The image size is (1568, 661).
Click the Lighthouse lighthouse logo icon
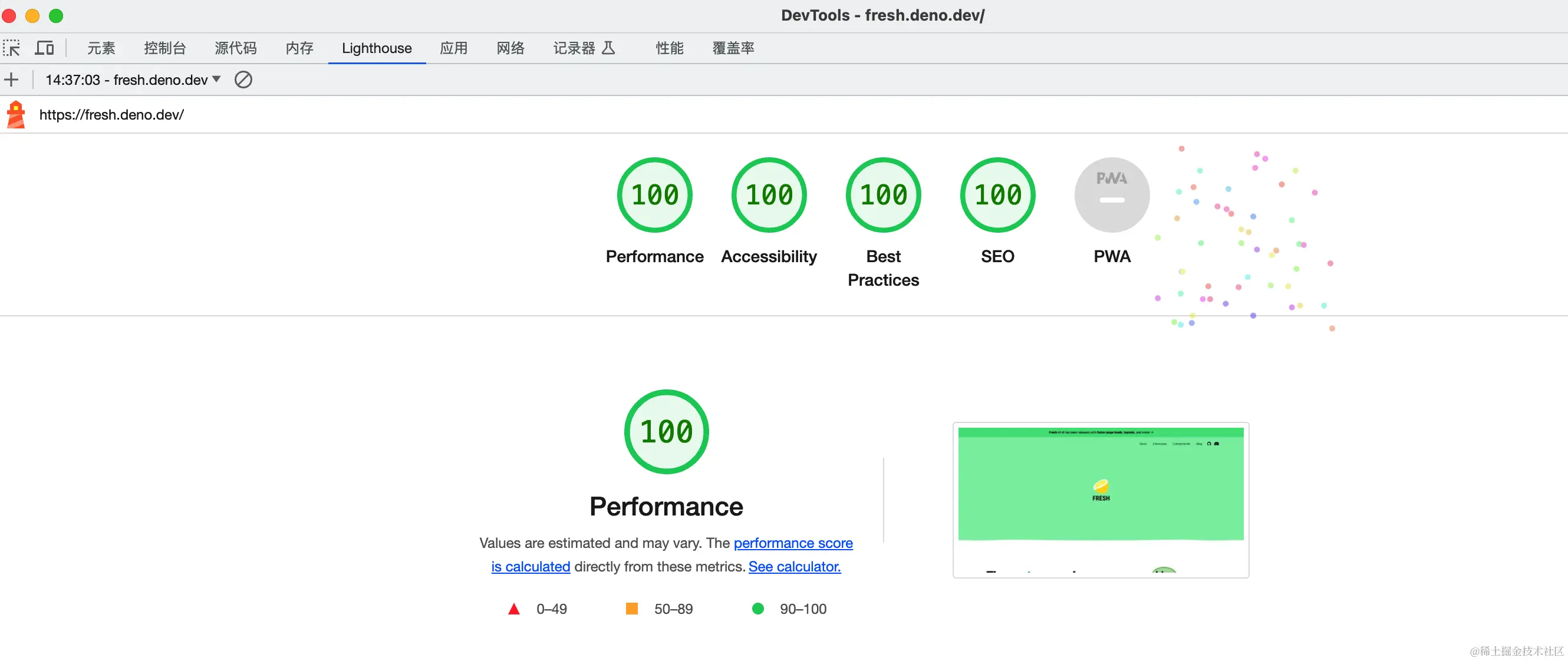(x=16, y=114)
